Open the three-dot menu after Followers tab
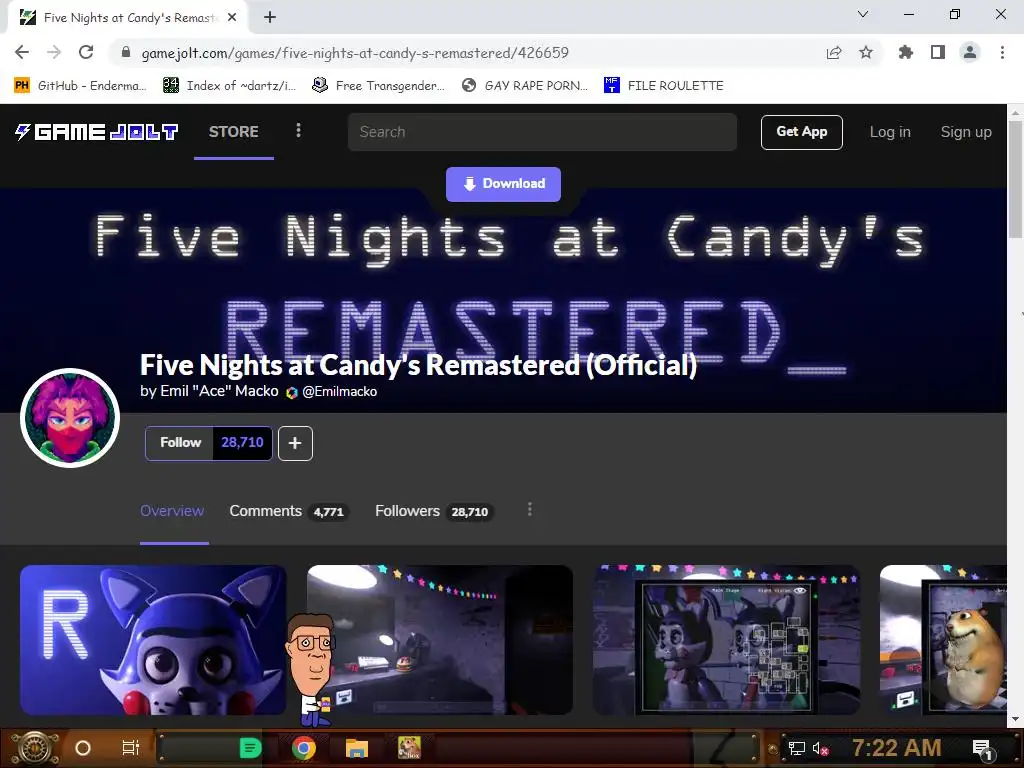 coord(530,510)
